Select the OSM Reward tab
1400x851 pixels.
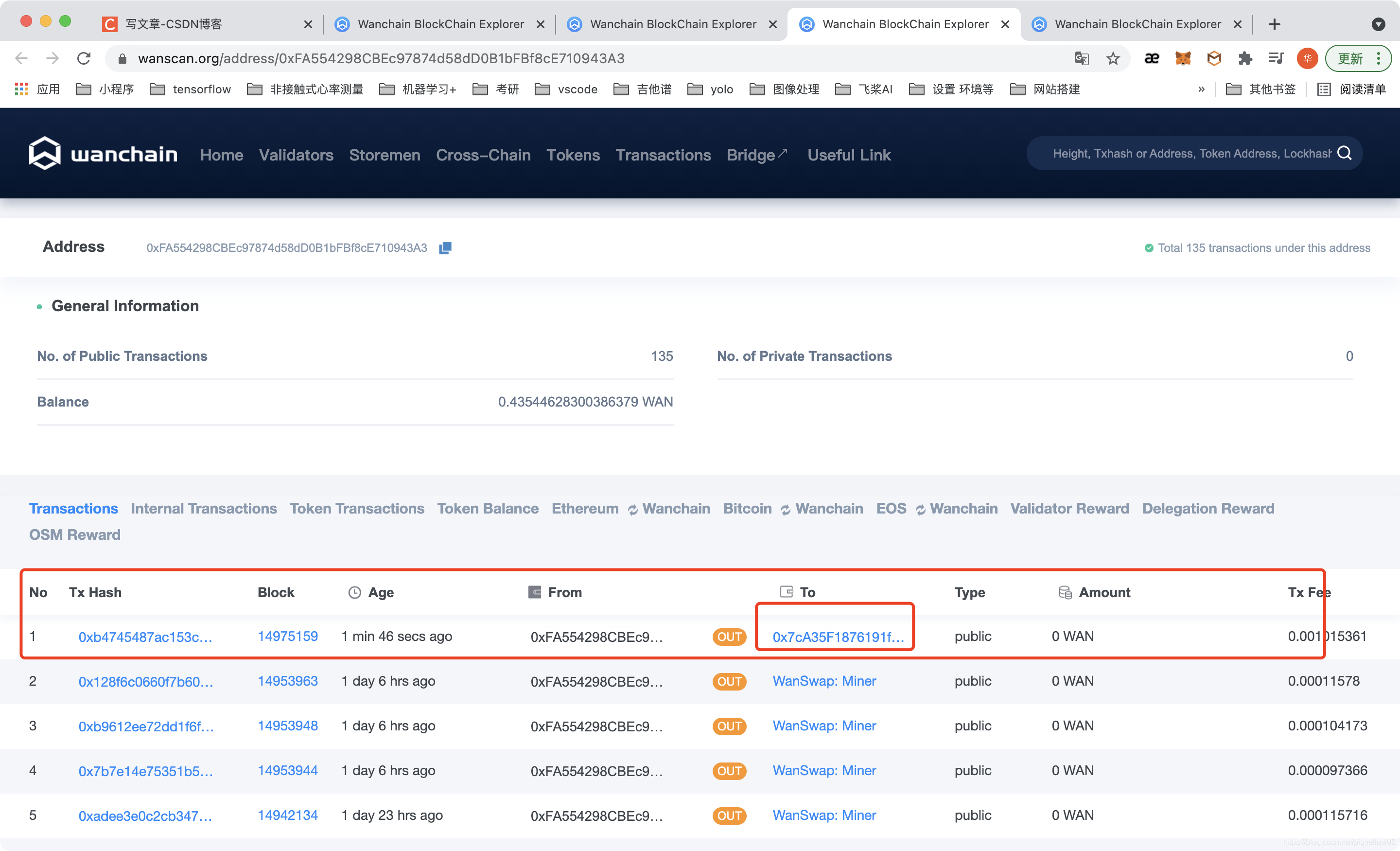coord(74,534)
